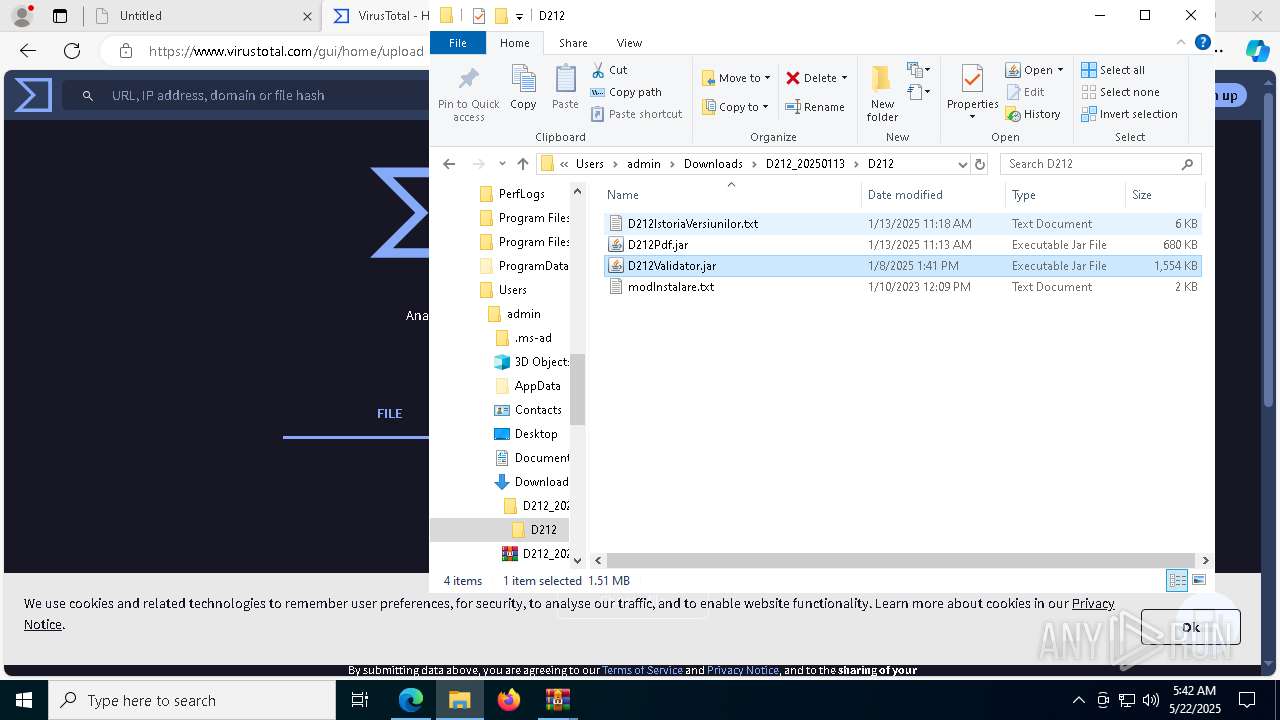Accept cookies with Ok button

(1190, 627)
